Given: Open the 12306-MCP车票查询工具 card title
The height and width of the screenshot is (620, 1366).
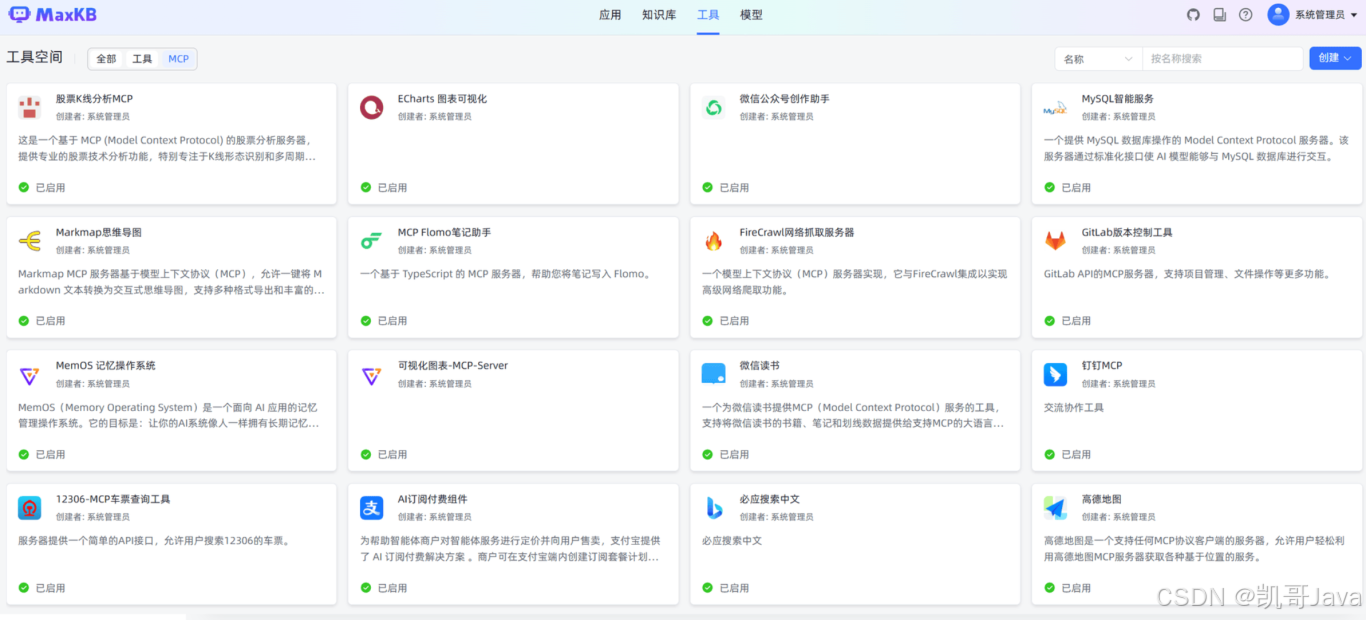Looking at the screenshot, I should pos(113,500).
